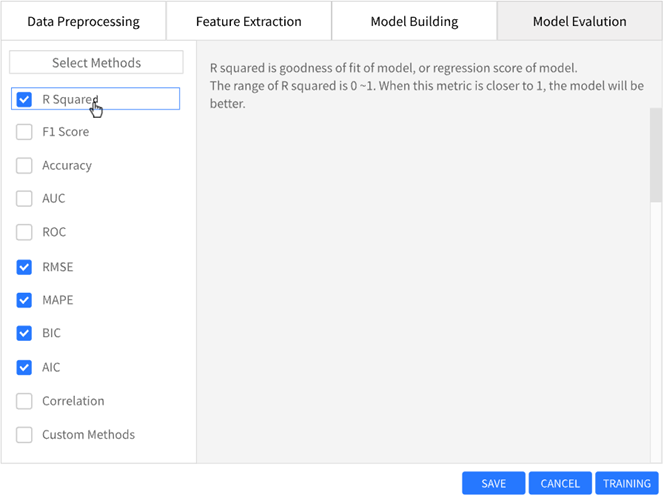Enable the F1 Score checkbox

coord(25,132)
